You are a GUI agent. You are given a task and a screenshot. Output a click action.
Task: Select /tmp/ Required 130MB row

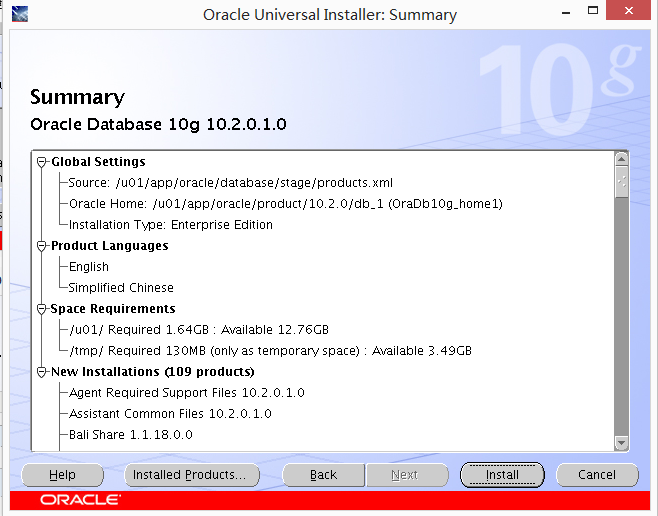[x=270, y=351]
